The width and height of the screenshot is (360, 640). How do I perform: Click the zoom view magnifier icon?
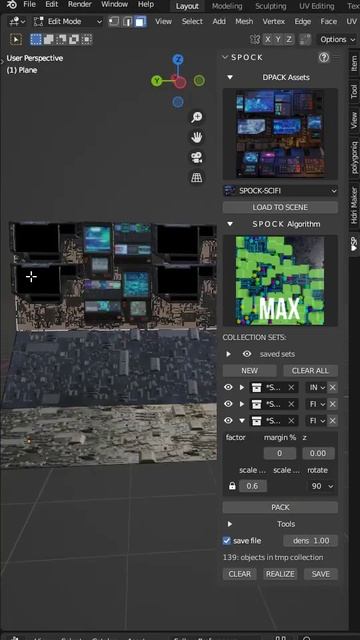click(x=197, y=117)
